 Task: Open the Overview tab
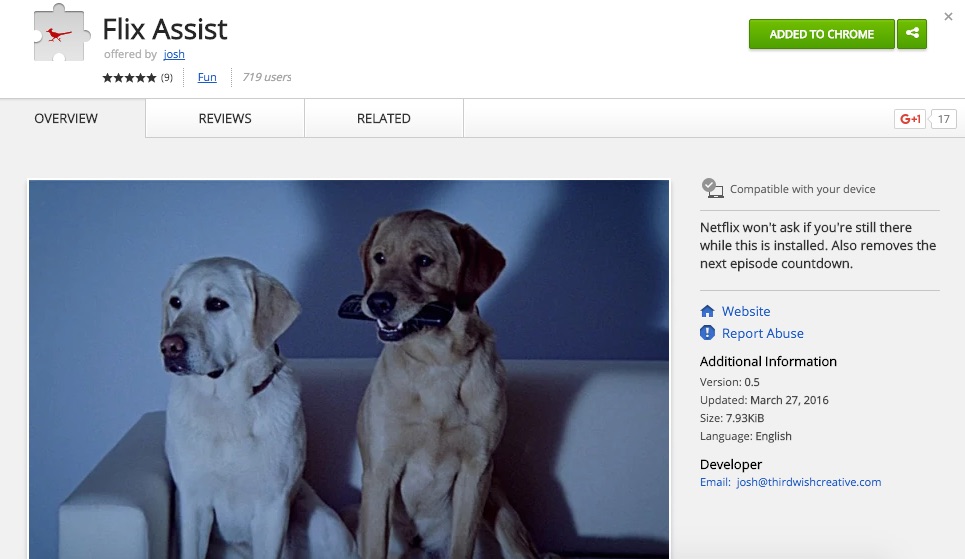point(66,118)
